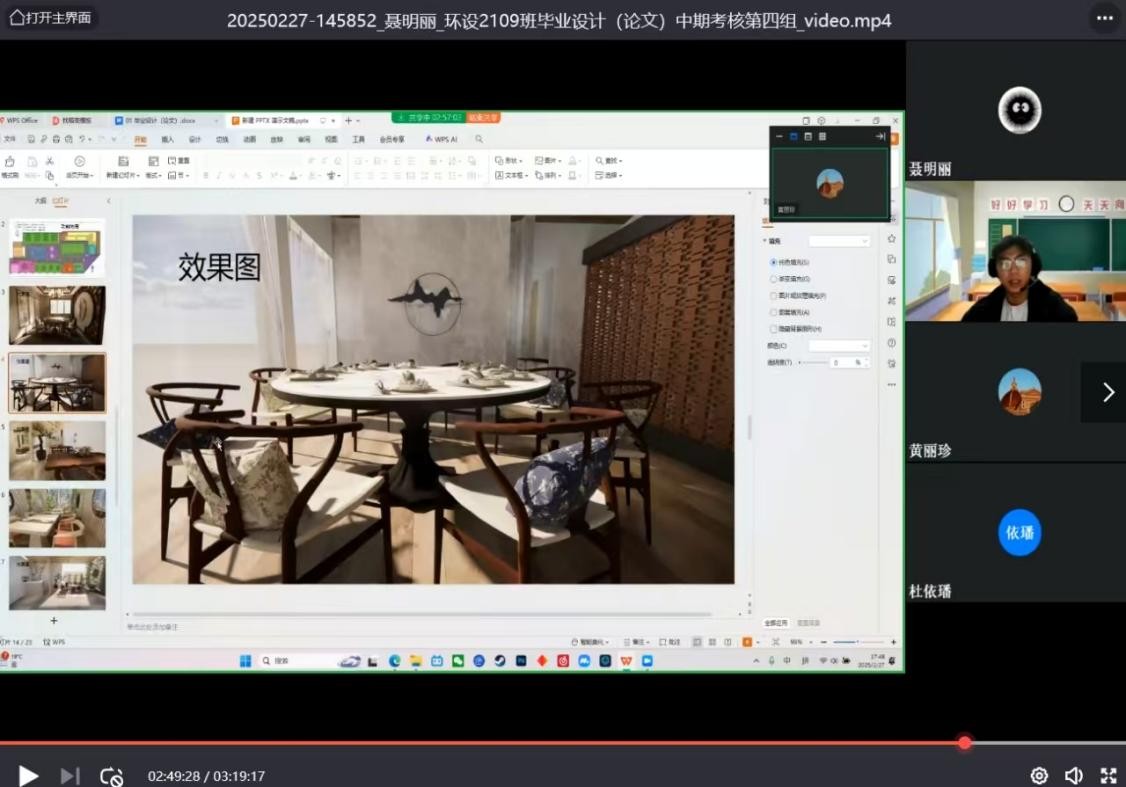1126x787 pixels.
Task: Show more participants with the right arrow
Action: coord(1107,392)
